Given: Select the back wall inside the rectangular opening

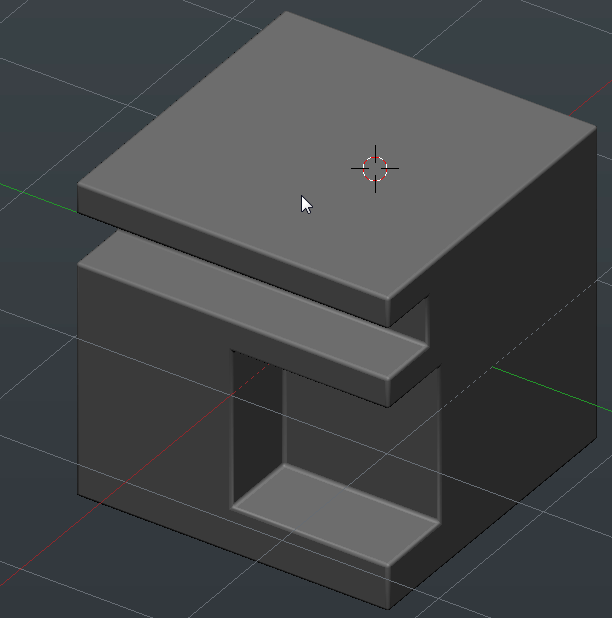Looking at the screenshot, I should click(360, 430).
